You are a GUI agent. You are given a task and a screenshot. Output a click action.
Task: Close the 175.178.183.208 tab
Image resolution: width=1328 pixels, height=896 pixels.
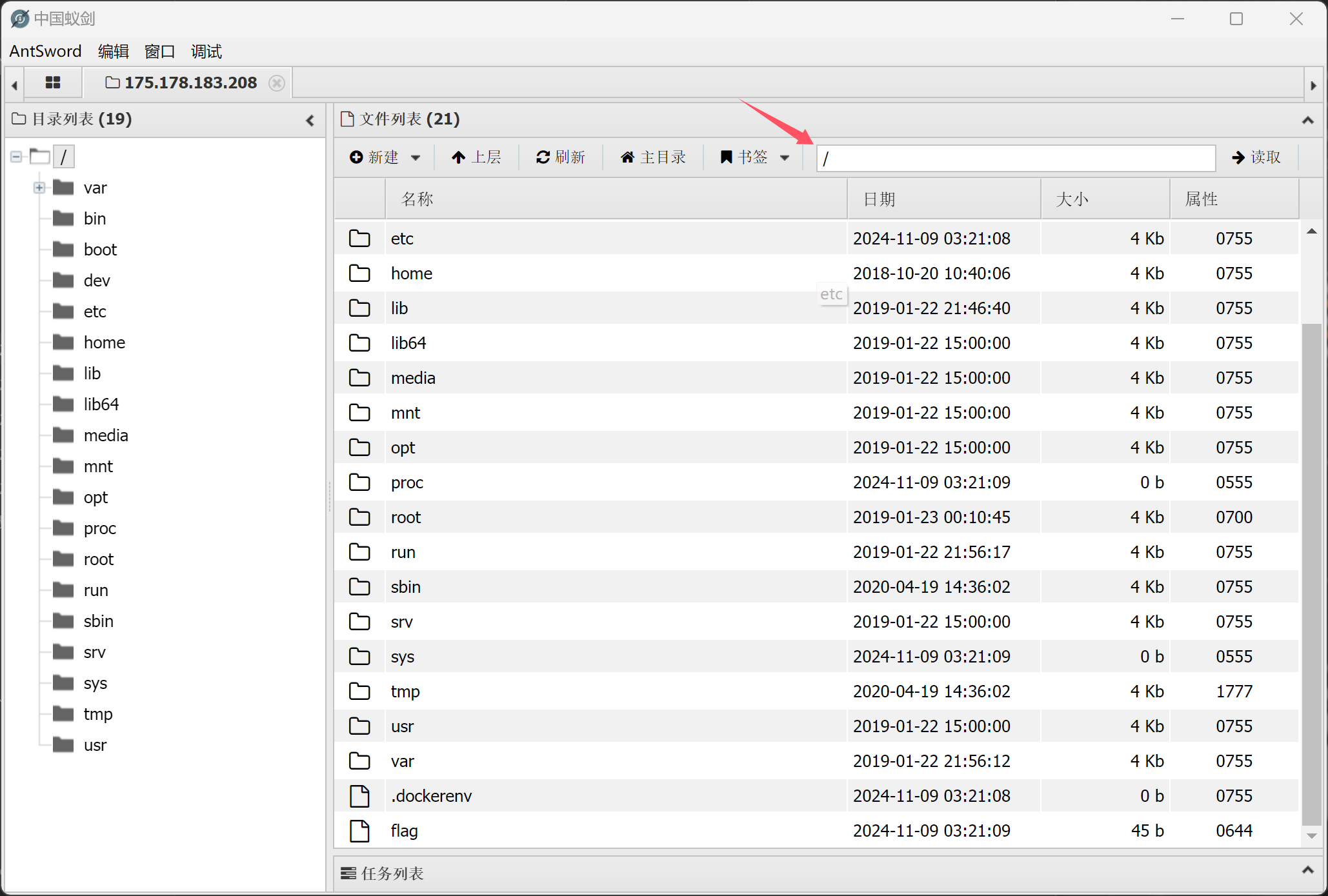[x=277, y=83]
